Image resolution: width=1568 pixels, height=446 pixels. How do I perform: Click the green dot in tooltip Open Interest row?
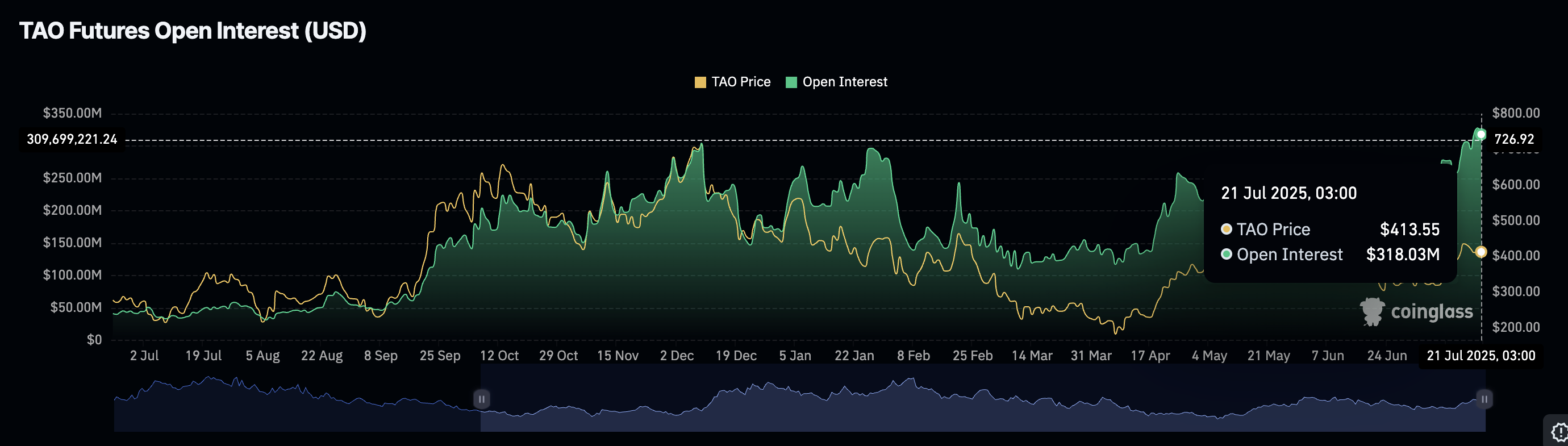click(x=1227, y=255)
